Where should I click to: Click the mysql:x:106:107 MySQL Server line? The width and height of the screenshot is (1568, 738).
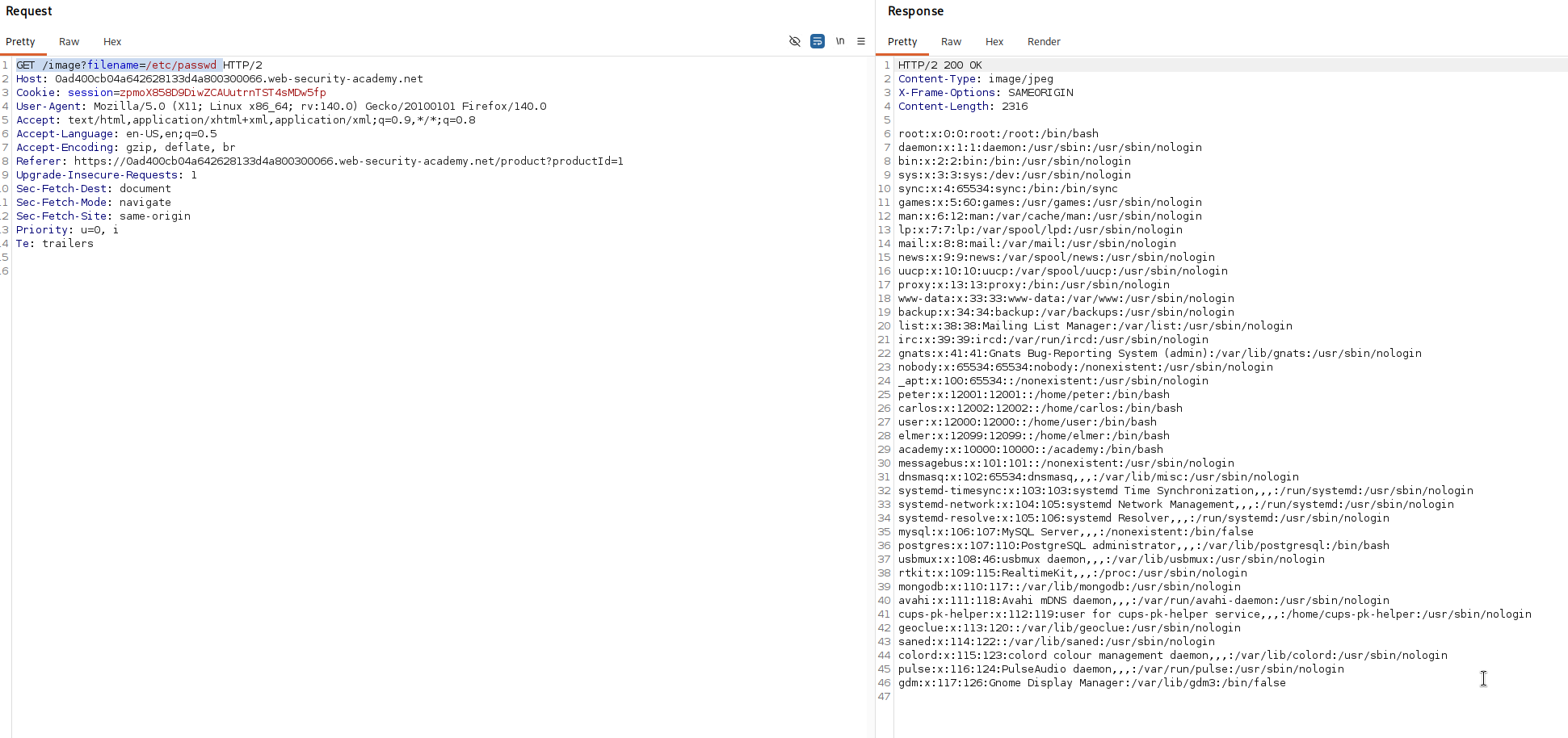click(x=1076, y=532)
